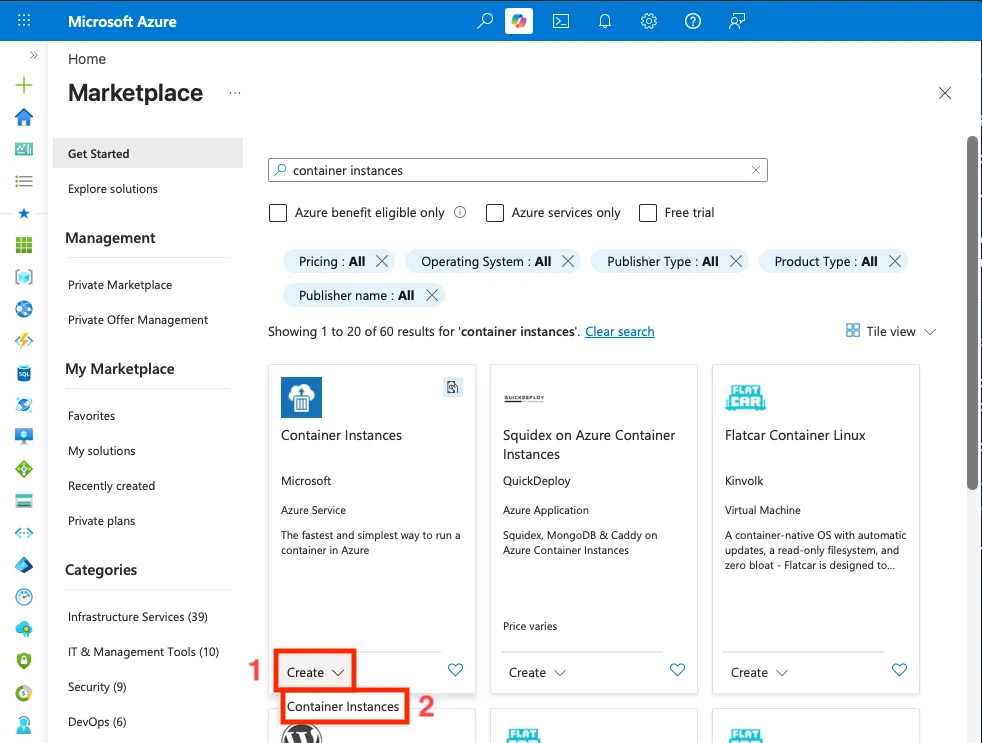Open Private Offer Management
This screenshot has height=743, width=982.
point(138,320)
